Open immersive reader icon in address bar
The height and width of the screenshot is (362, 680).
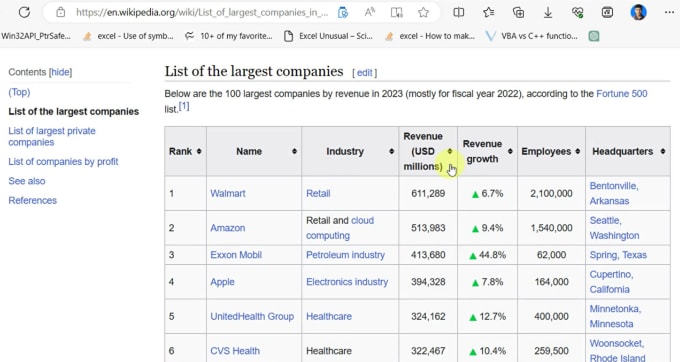click(396, 12)
